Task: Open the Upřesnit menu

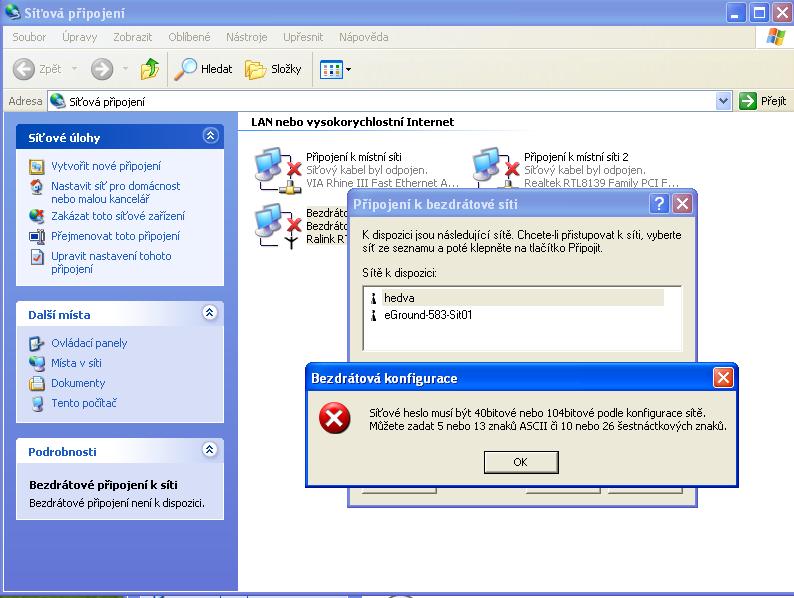Action: point(303,37)
